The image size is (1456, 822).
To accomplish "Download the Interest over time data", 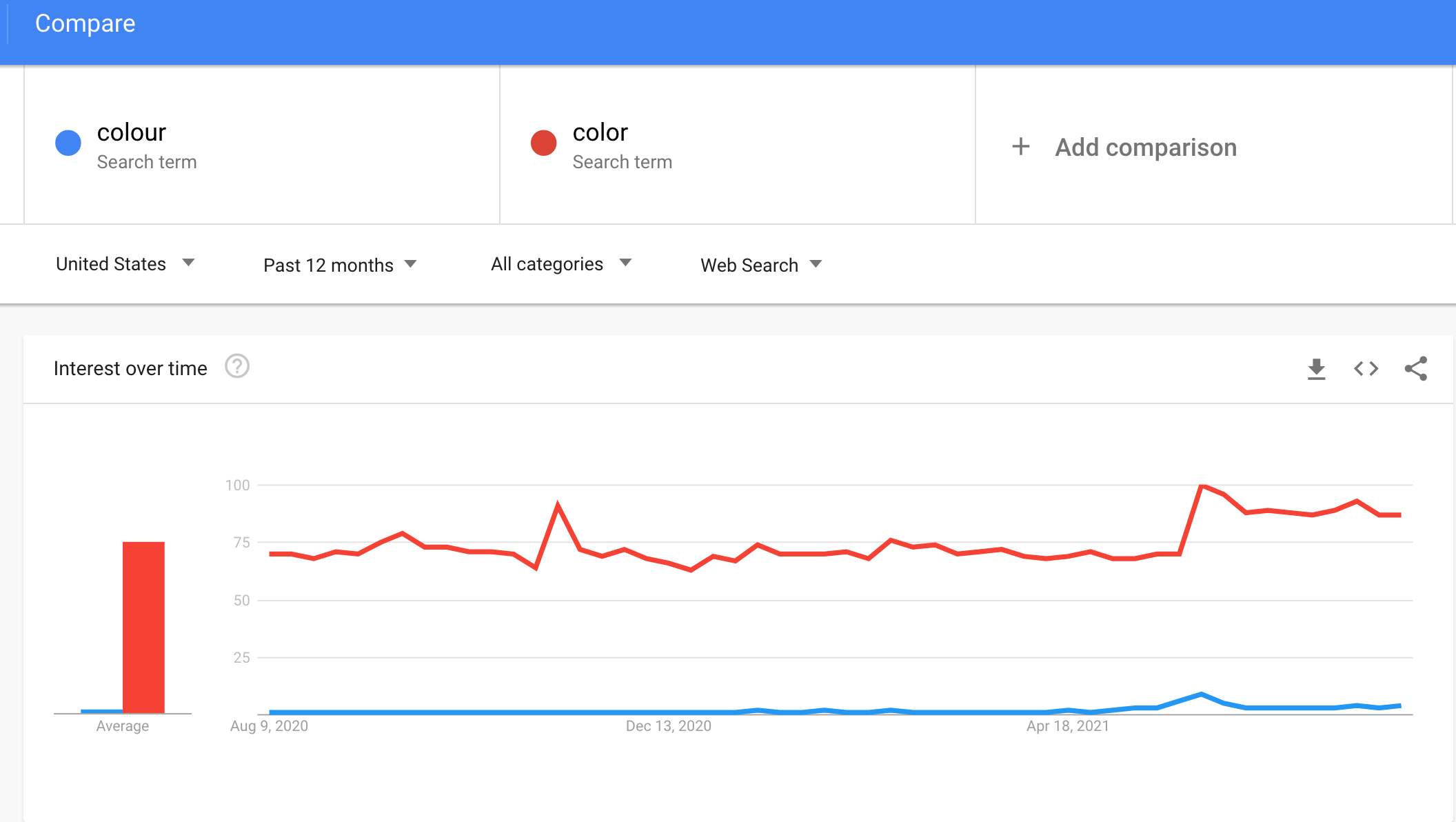I will click(x=1316, y=369).
